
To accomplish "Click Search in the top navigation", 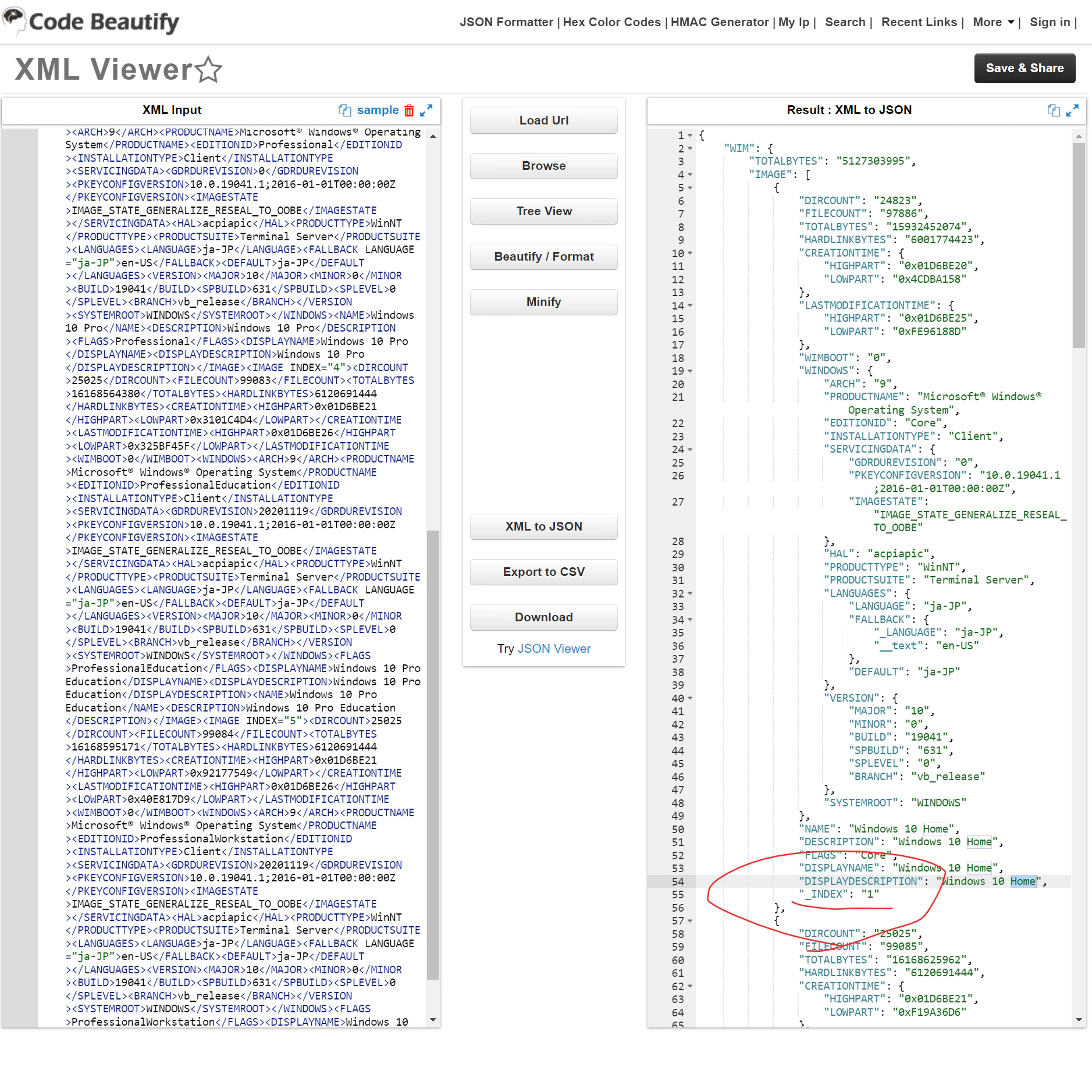I will 845,22.
